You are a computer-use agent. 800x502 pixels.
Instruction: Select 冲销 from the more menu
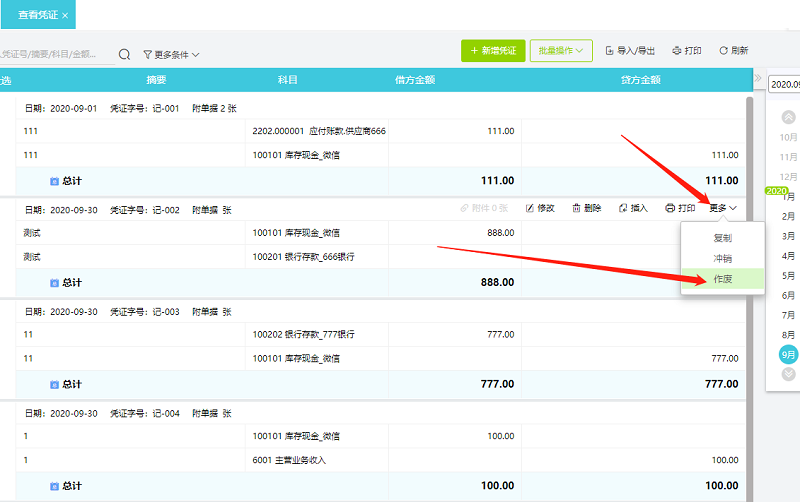[722, 258]
